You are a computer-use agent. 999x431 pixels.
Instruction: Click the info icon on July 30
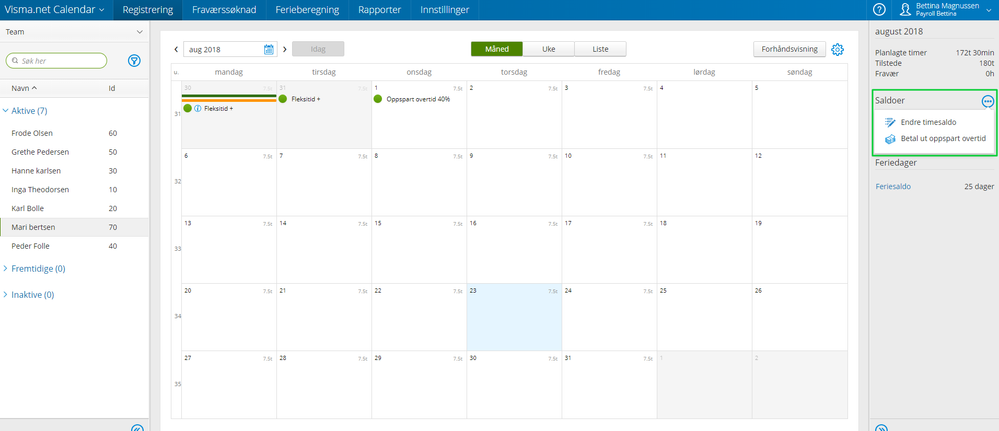coord(198,108)
